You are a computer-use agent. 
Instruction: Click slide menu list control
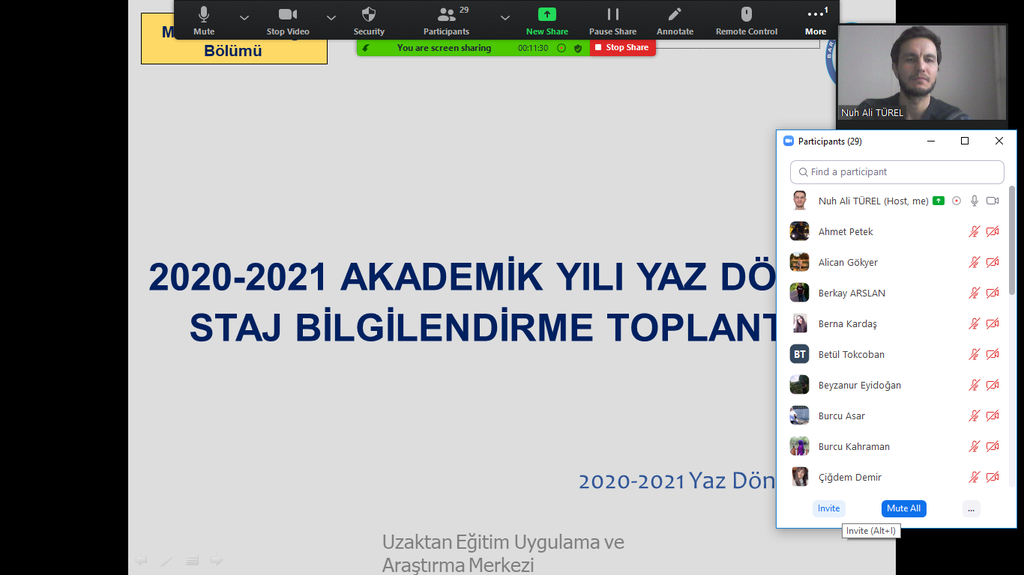pyautogui.click(x=192, y=561)
